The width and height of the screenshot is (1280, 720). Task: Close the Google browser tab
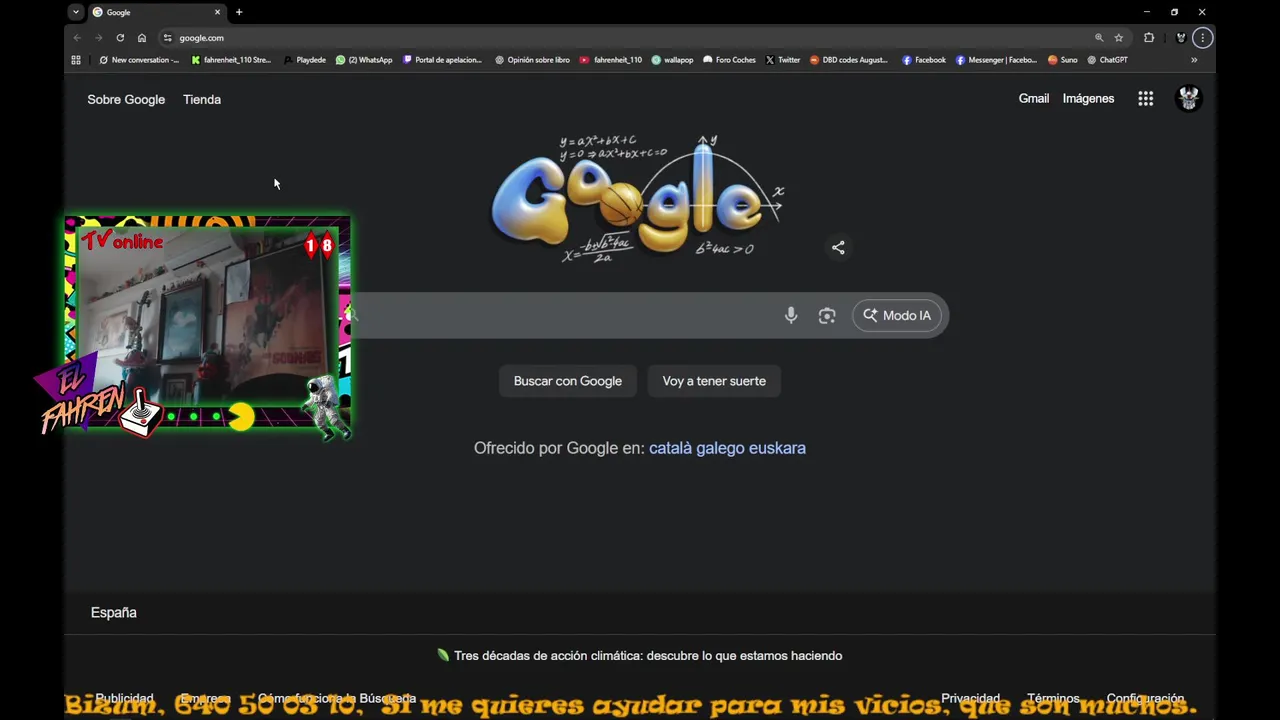tap(217, 12)
